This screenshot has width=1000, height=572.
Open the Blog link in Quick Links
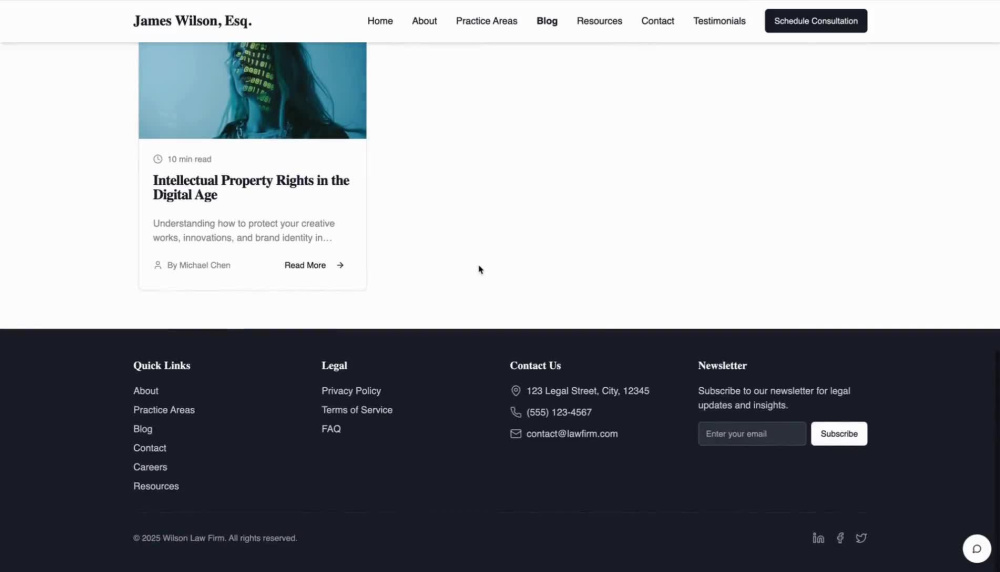coord(143,429)
